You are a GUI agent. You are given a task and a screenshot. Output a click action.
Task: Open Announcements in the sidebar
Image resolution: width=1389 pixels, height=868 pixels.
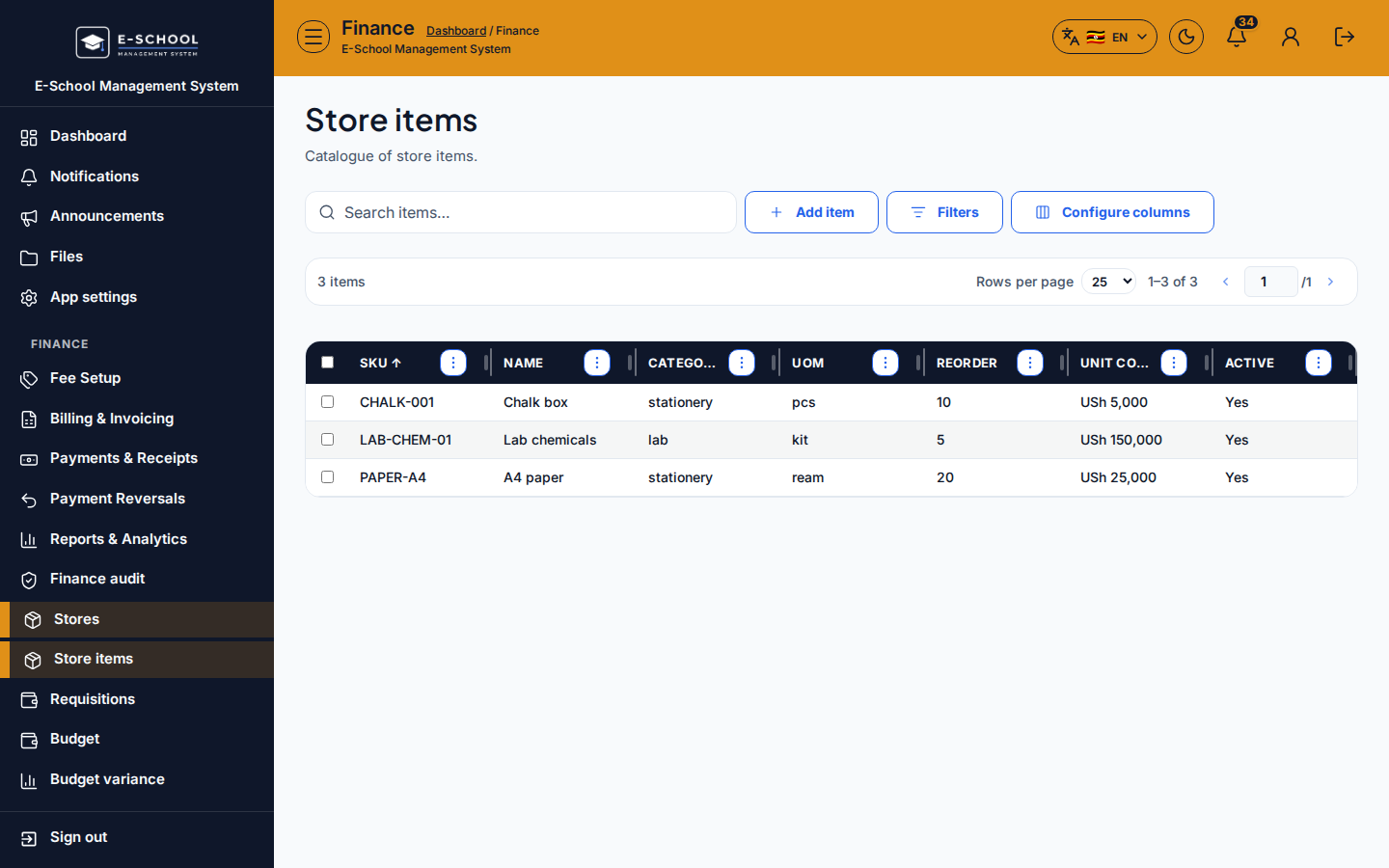tap(137, 216)
